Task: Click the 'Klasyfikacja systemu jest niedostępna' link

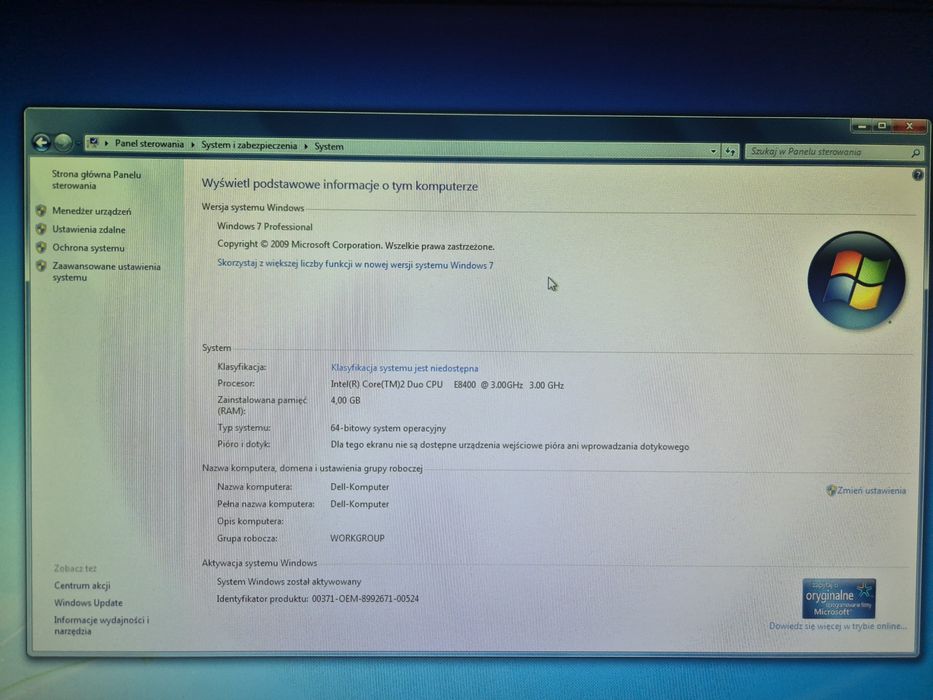Action: 404,368
